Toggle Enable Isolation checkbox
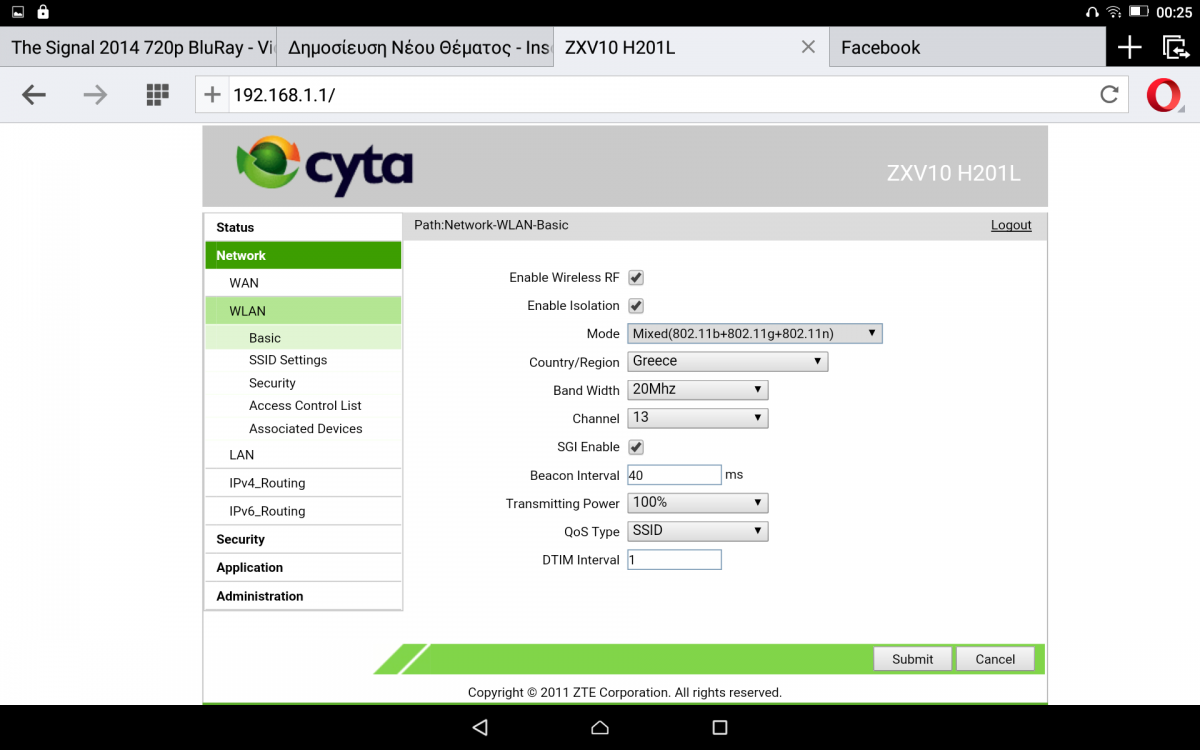Image resolution: width=1200 pixels, height=750 pixels. click(636, 305)
